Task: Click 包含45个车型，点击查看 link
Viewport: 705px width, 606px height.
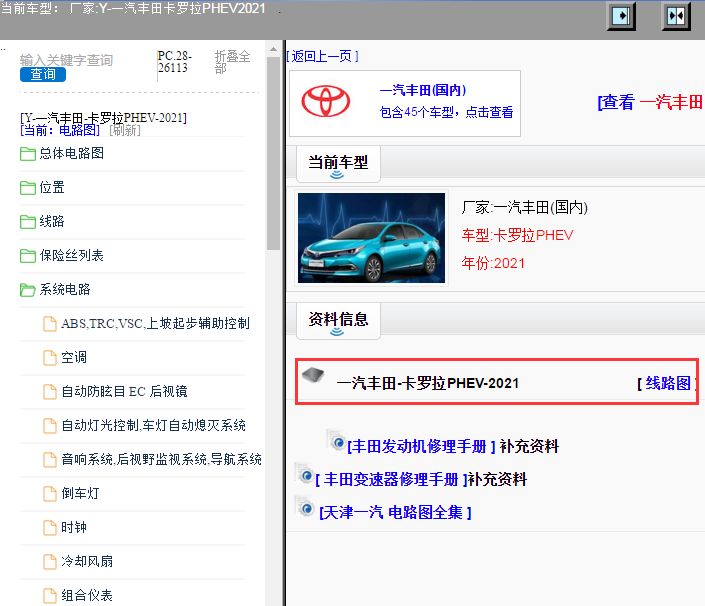Action: point(446,112)
